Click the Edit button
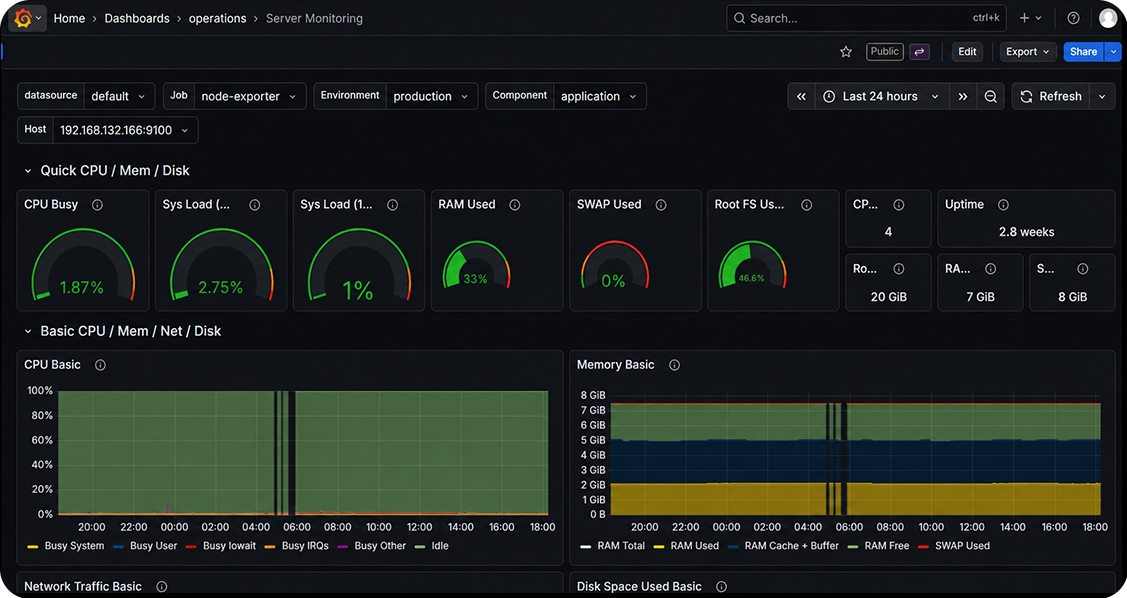This screenshot has height=598, width=1127. tap(967, 52)
